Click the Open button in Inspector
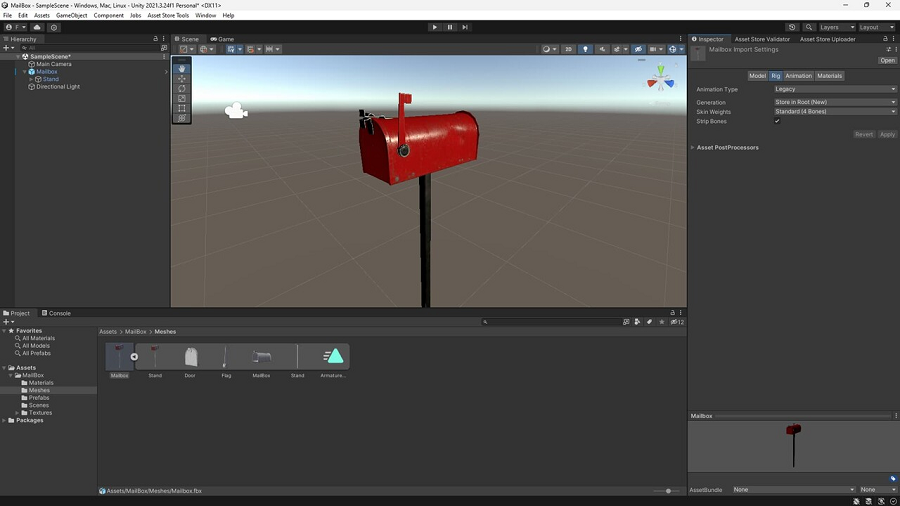The width and height of the screenshot is (900, 506). 887,60
